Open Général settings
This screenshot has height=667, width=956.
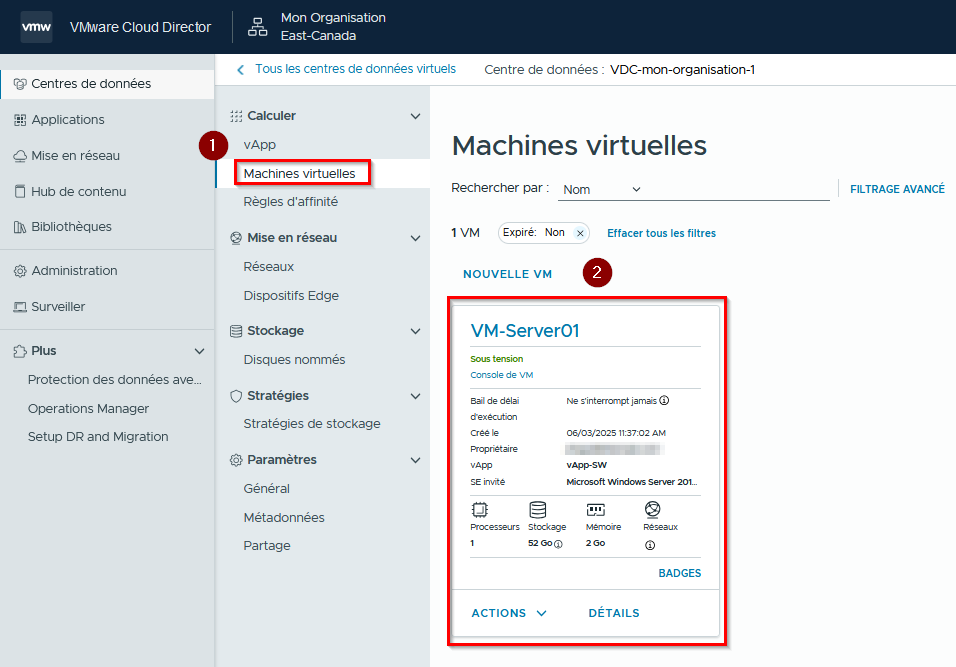point(266,489)
